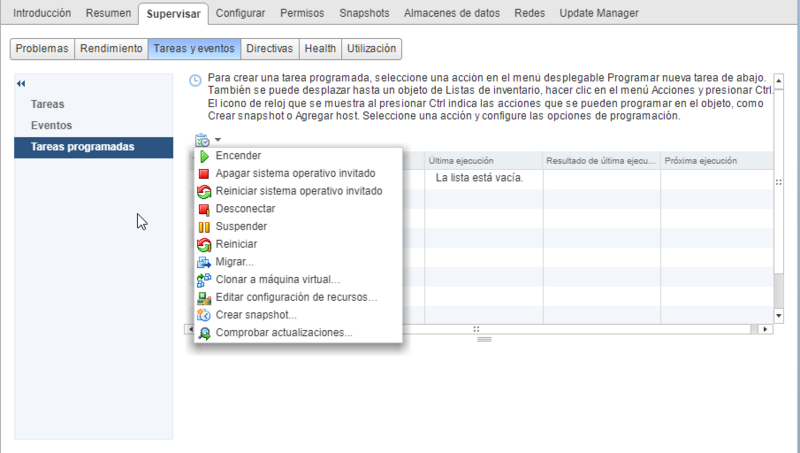The width and height of the screenshot is (800, 453).
Task: Click the Crear snapshot icon
Action: click(x=204, y=315)
